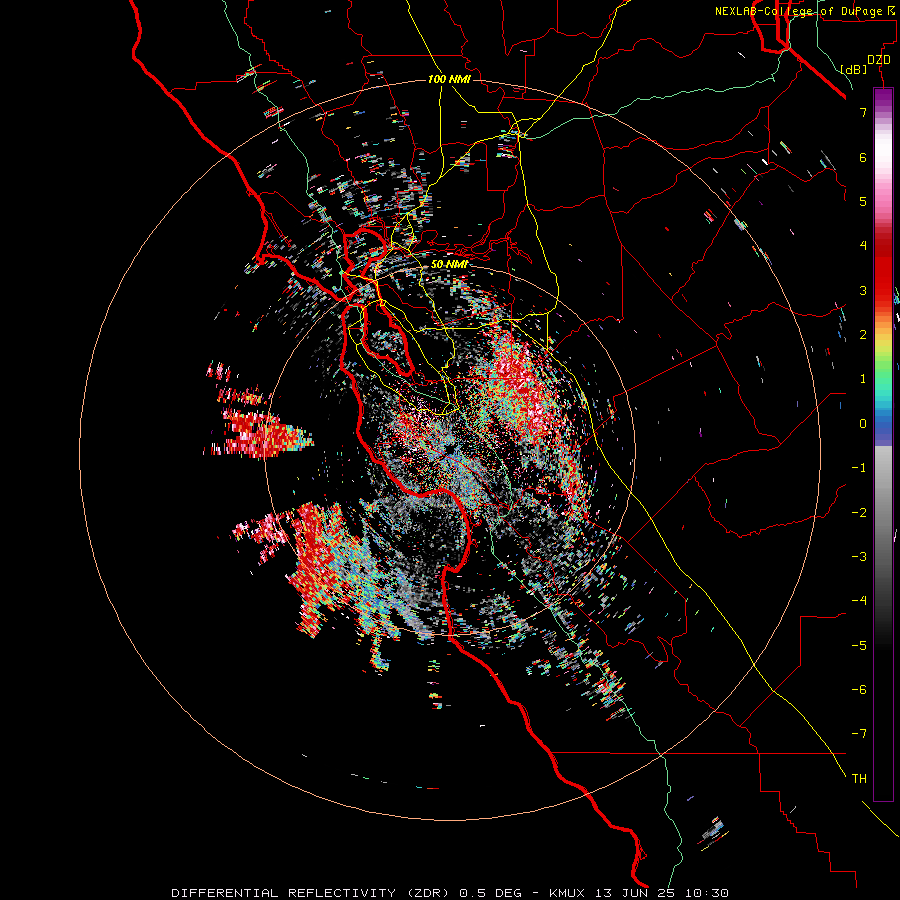Click the "50 NMI" range ring label
This screenshot has height=900, width=900.
pyautogui.click(x=449, y=264)
